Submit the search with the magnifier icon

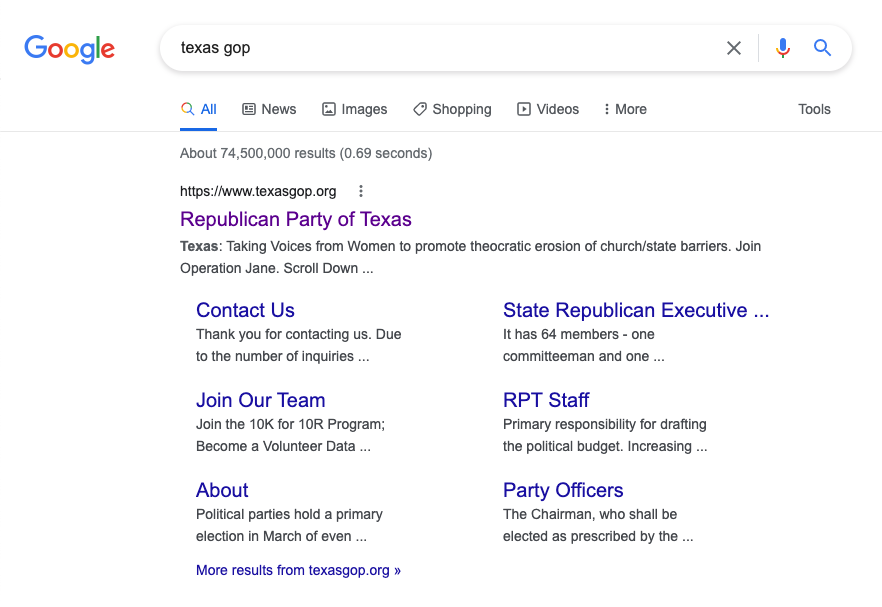[x=822, y=48]
